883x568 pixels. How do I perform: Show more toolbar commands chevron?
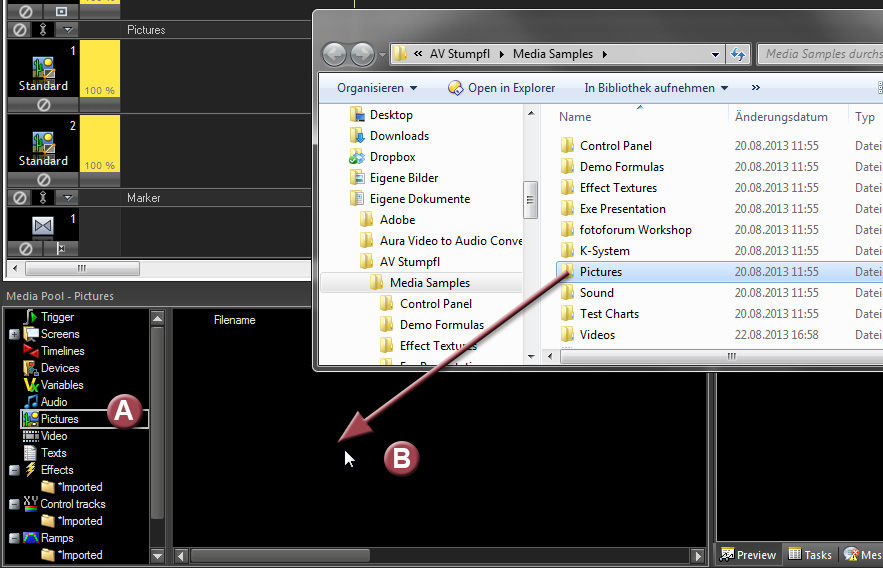tap(755, 87)
